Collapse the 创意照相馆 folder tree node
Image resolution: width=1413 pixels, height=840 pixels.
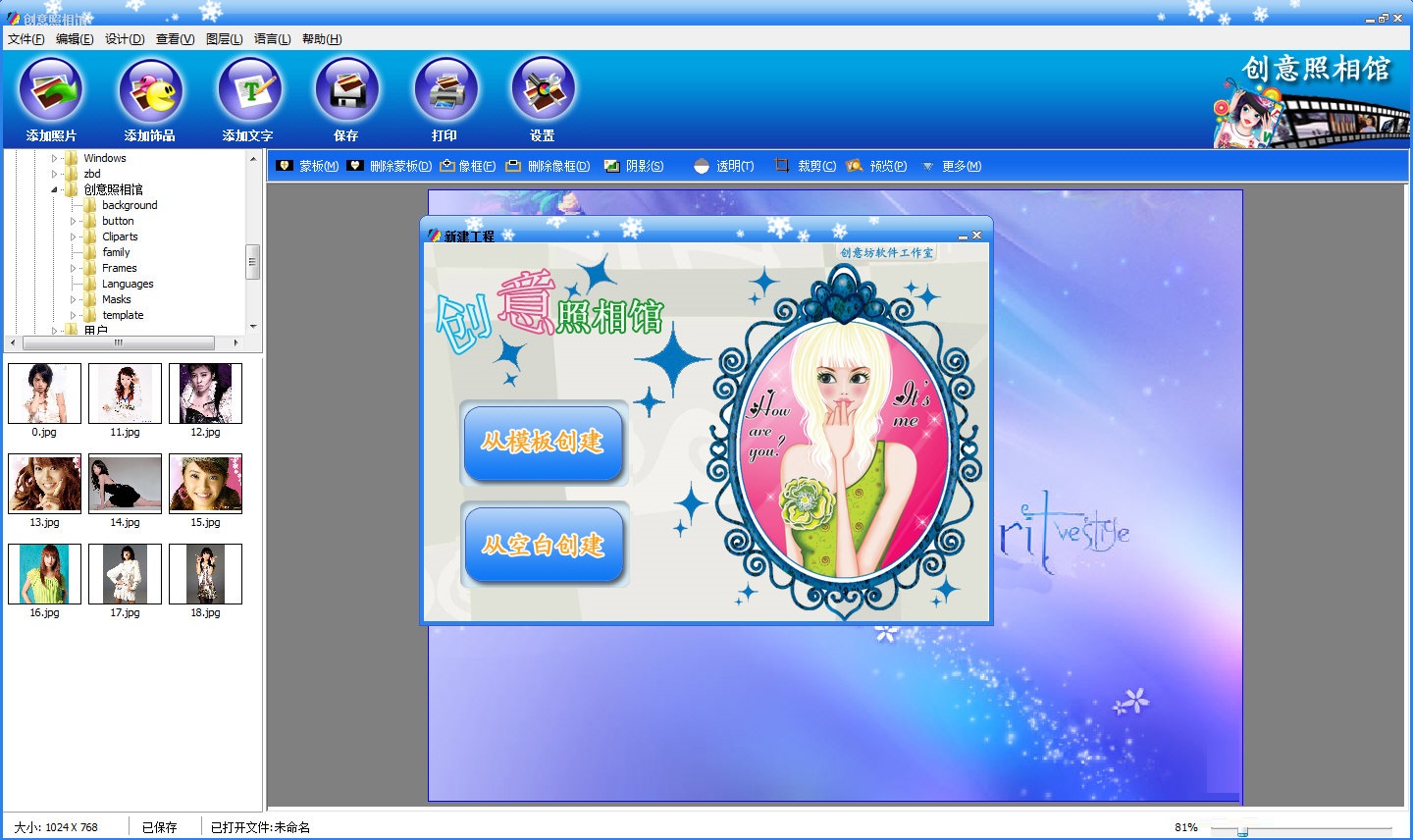(54, 189)
